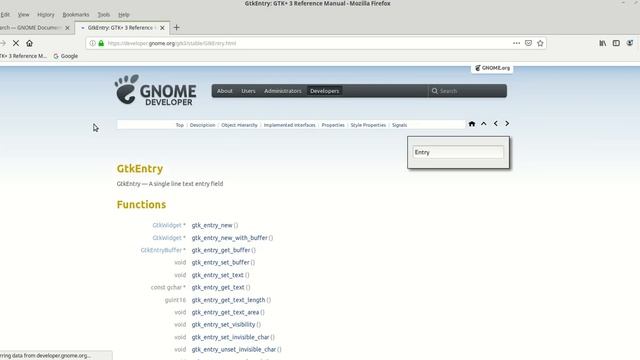Jump to Signals section link

point(400,125)
